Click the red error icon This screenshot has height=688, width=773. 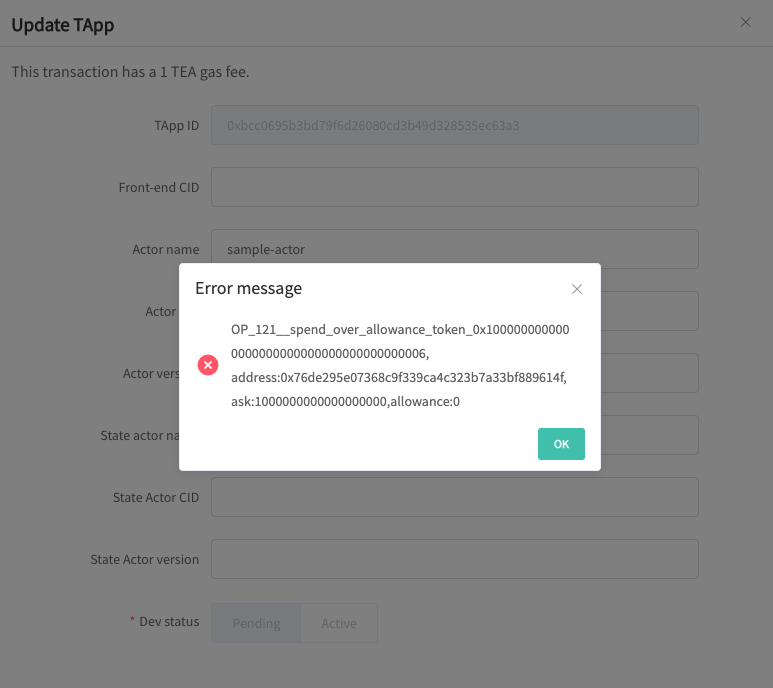tap(208, 365)
